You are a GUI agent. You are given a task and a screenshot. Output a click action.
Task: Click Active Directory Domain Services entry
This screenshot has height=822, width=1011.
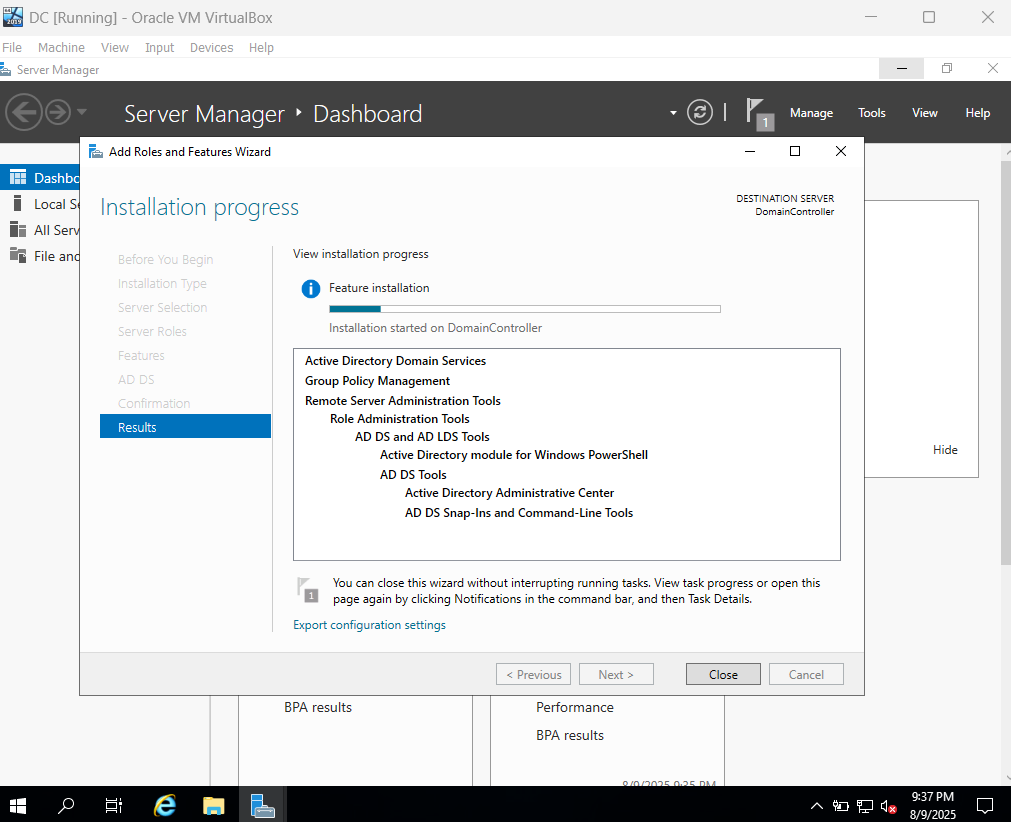click(x=395, y=361)
